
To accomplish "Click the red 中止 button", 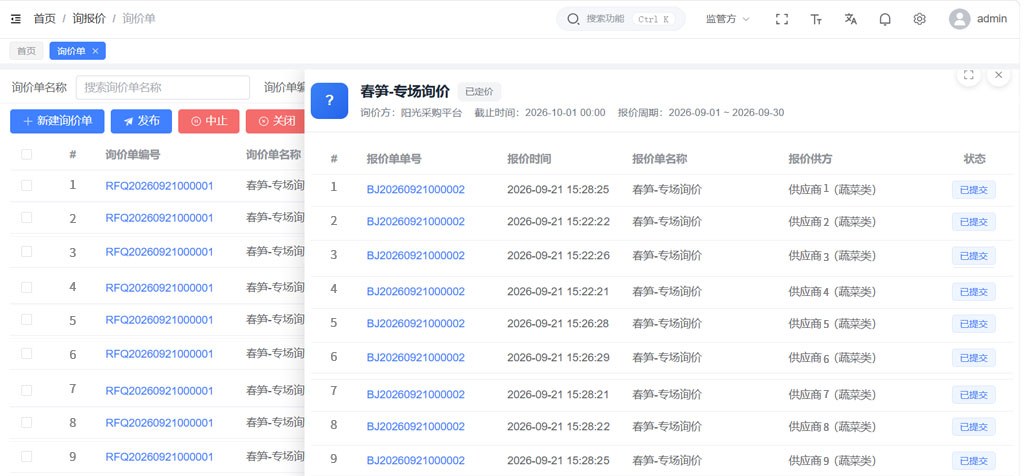I will point(209,121).
